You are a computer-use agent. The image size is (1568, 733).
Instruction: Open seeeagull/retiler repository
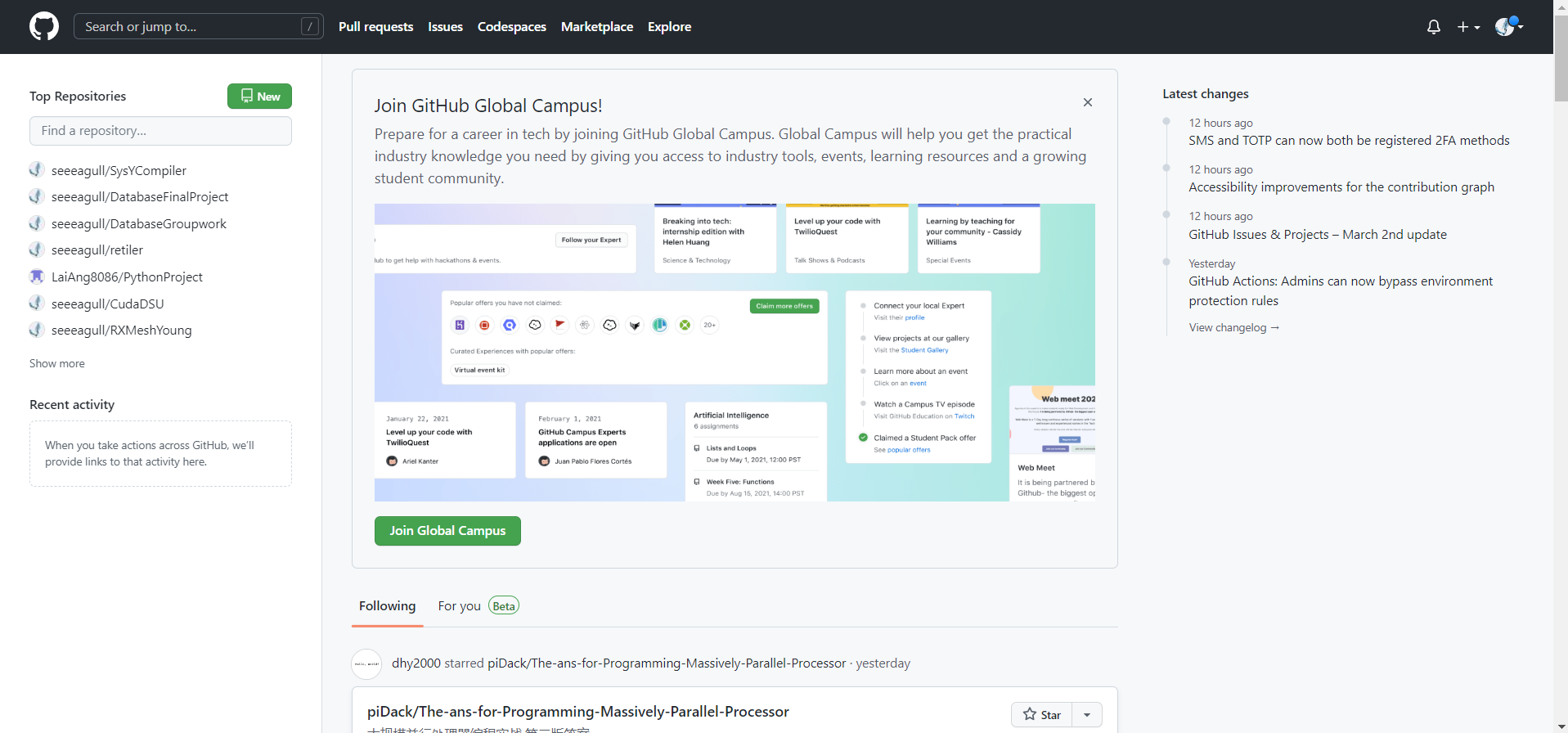[x=97, y=250]
